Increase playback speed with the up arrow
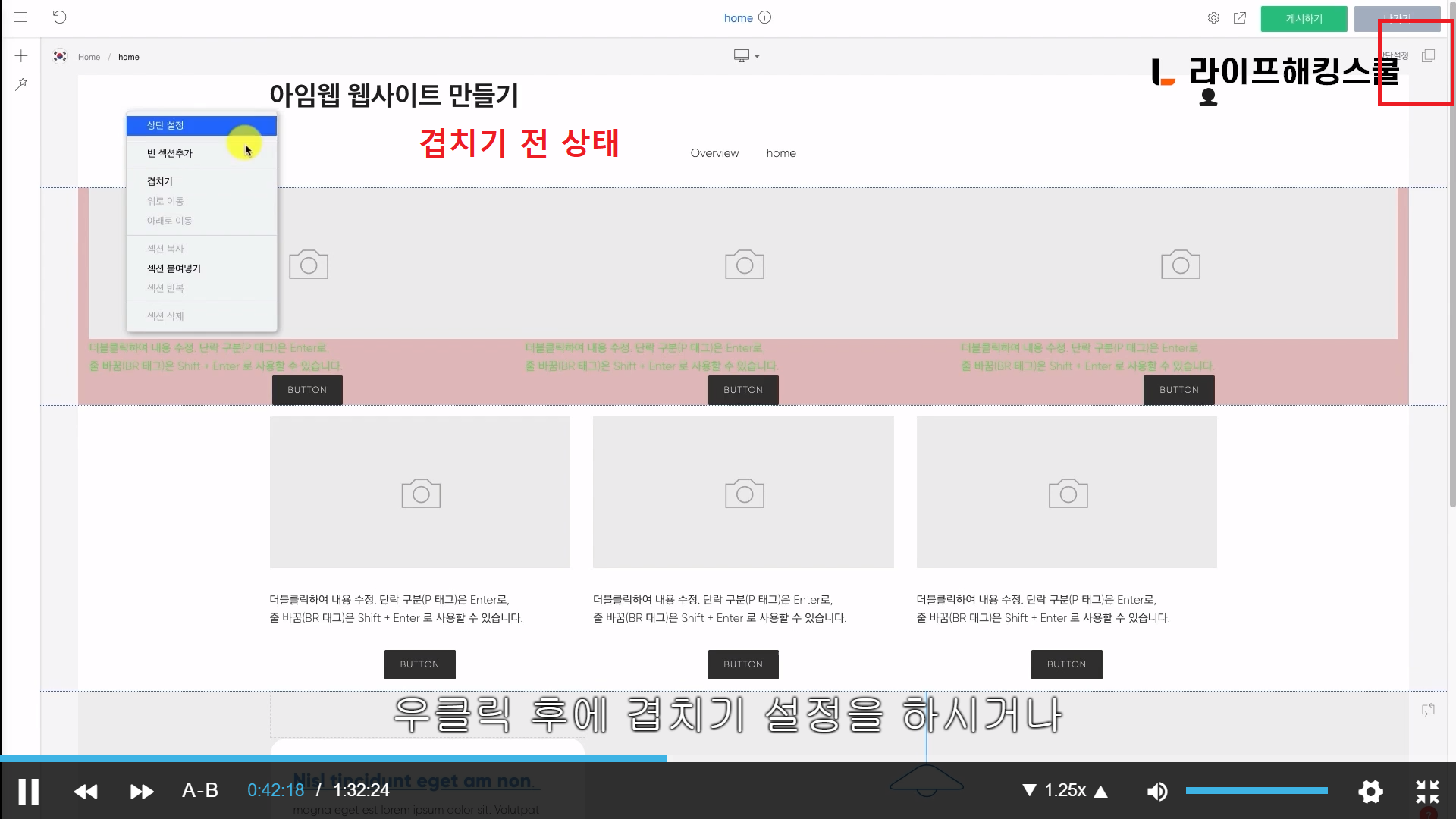The image size is (1456, 819). pyautogui.click(x=1101, y=791)
